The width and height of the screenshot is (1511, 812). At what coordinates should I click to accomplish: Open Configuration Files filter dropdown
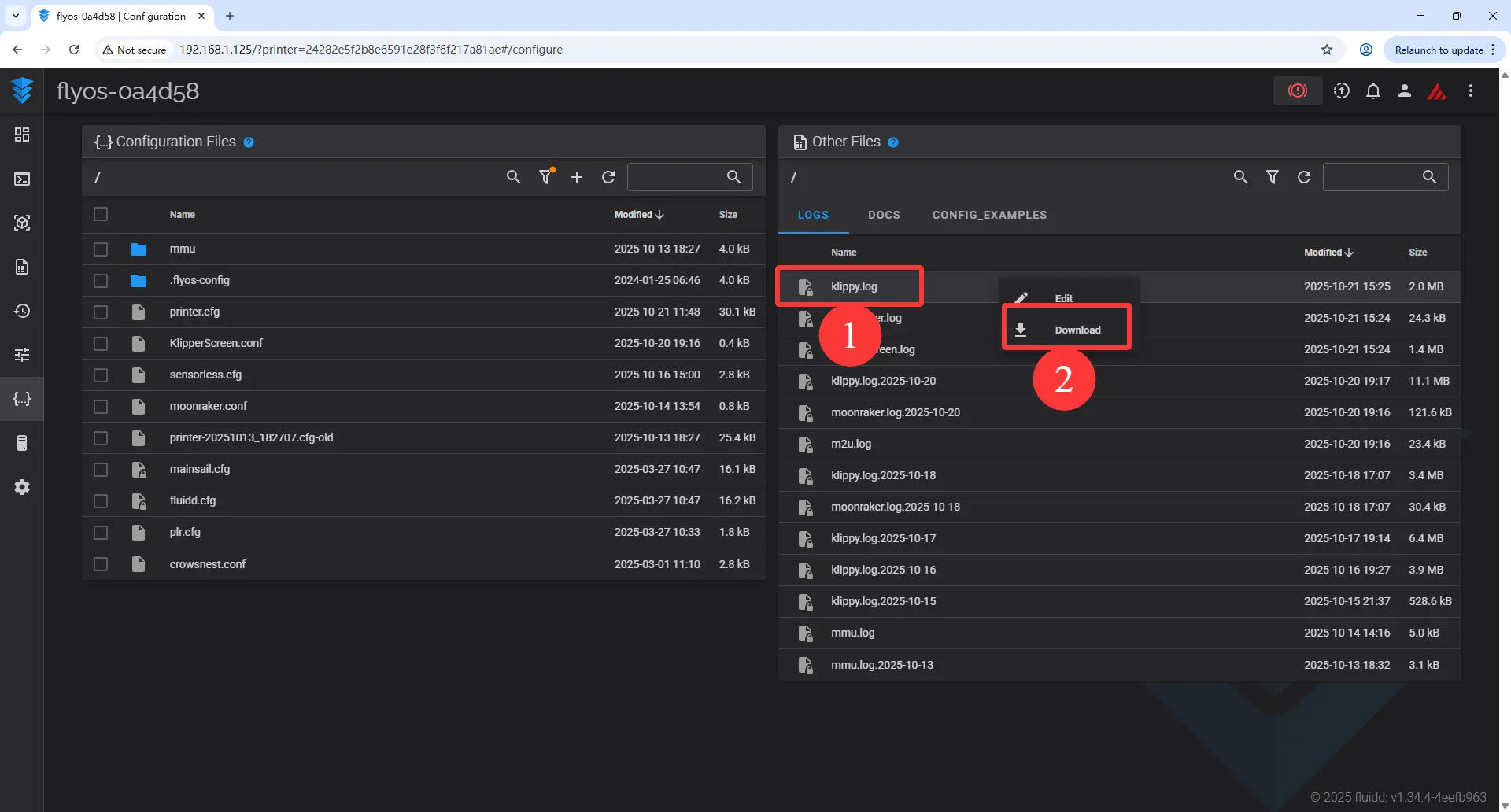545,177
